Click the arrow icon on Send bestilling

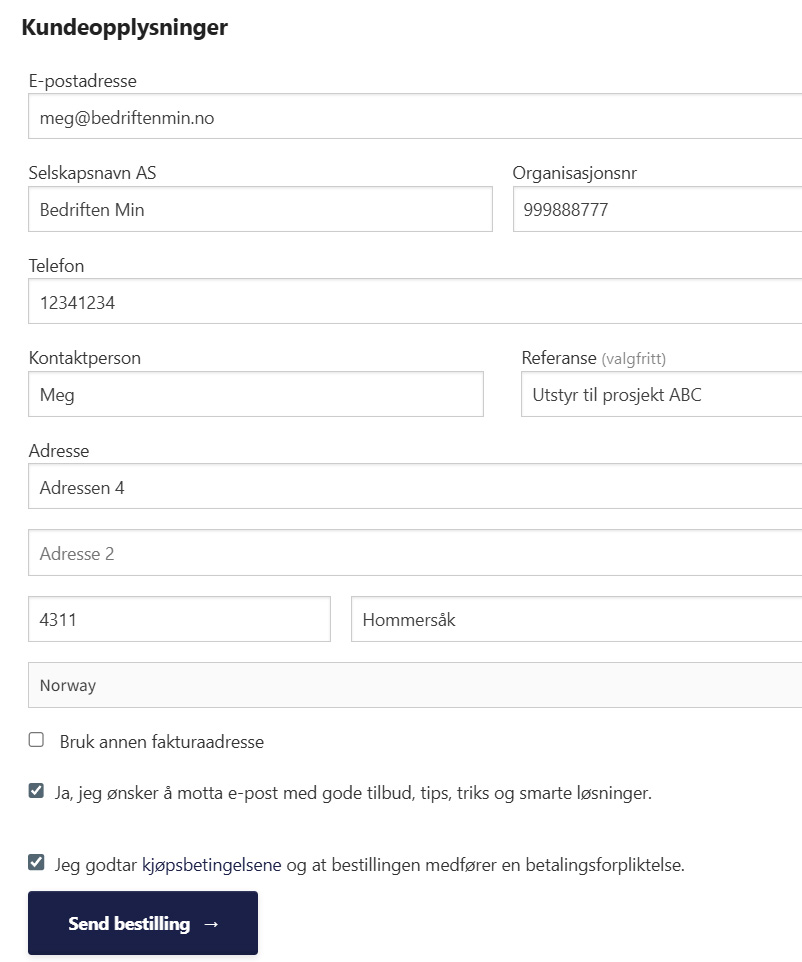click(x=211, y=924)
